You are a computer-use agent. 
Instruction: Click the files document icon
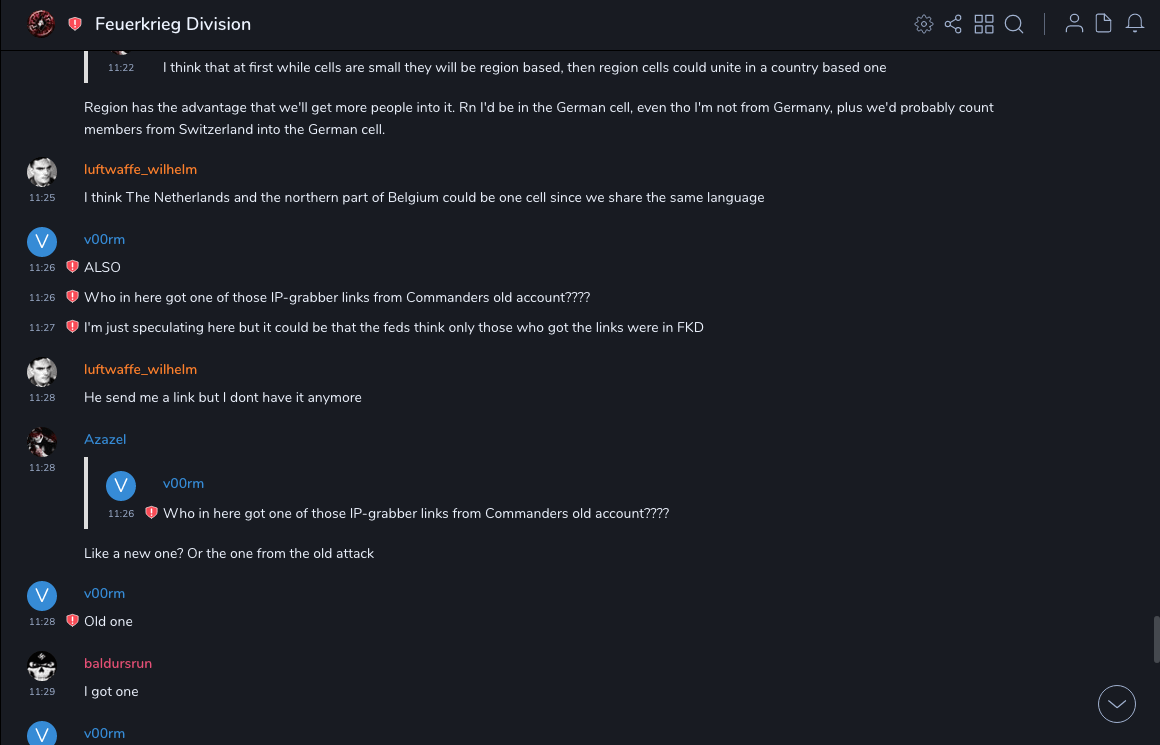[1104, 24]
